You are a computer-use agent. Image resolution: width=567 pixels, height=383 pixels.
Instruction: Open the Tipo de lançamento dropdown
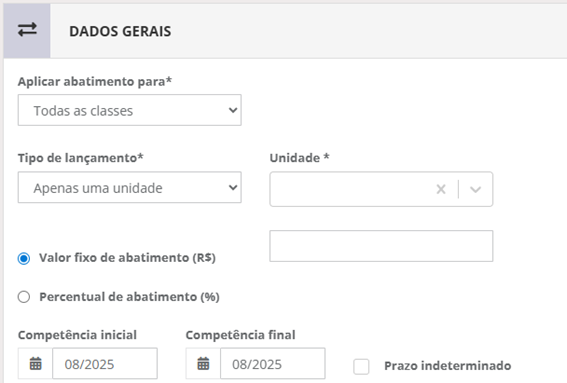pyautogui.click(x=129, y=187)
